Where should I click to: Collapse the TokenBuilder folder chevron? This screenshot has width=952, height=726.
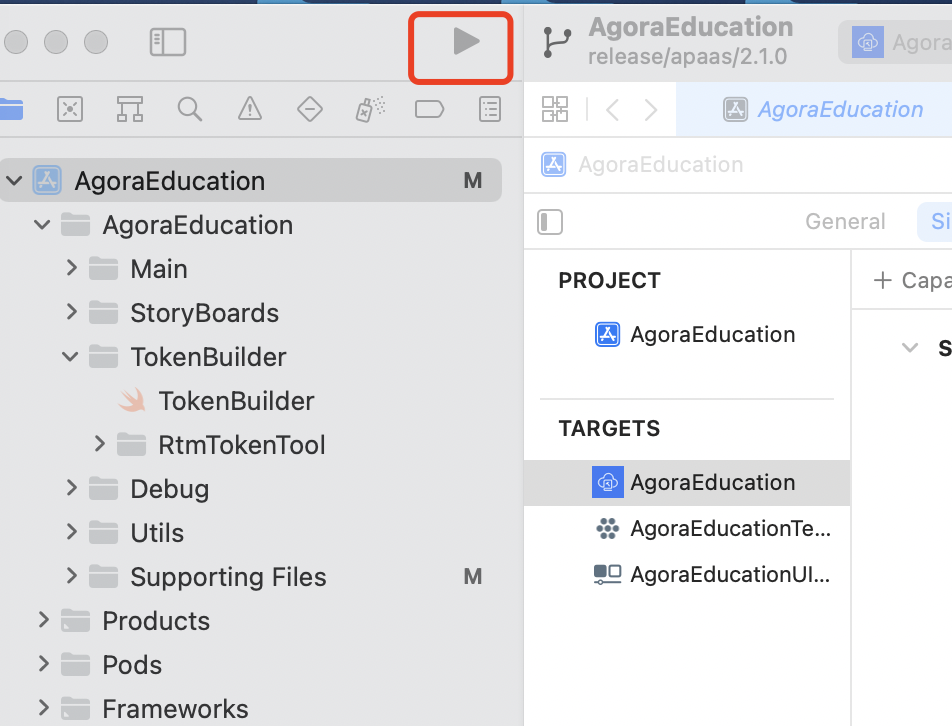[70, 357]
